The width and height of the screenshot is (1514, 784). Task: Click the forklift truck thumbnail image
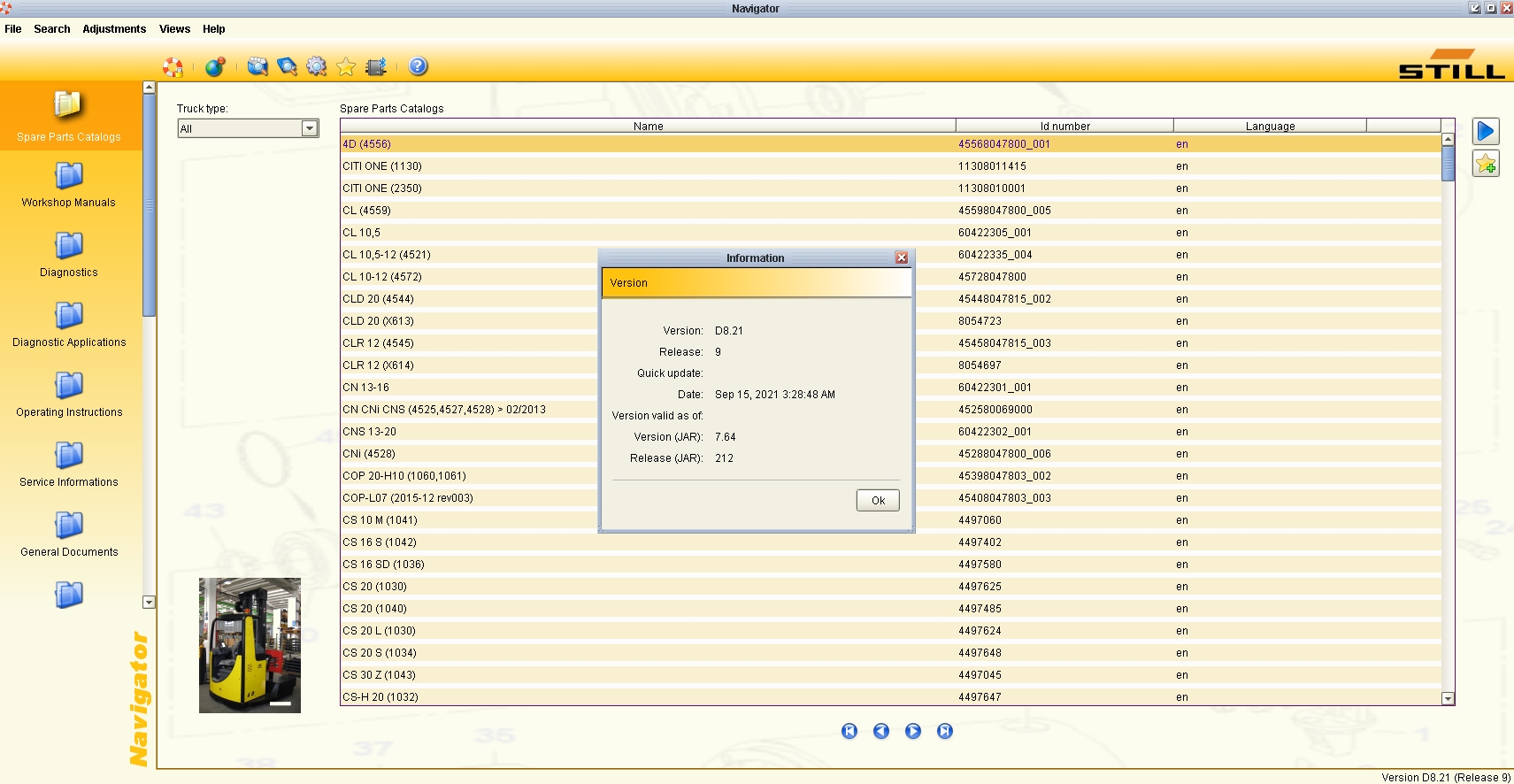[x=250, y=645]
